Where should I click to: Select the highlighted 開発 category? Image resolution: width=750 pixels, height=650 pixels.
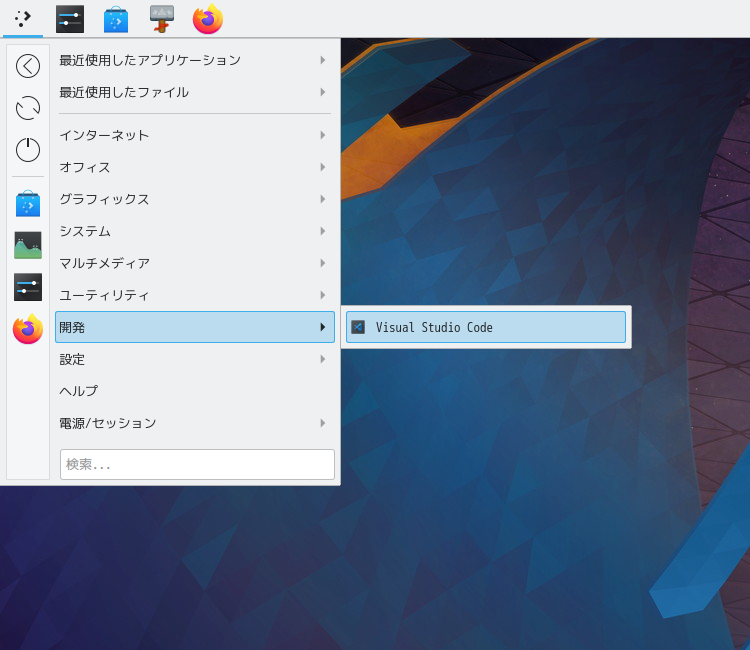195,327
